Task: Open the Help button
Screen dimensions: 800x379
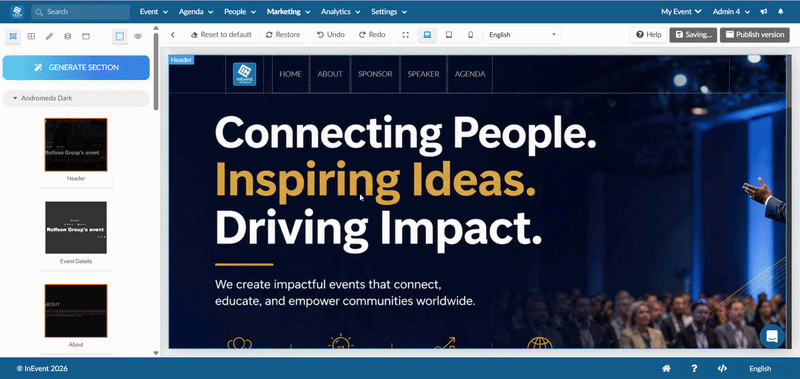Action: (648, 35)
